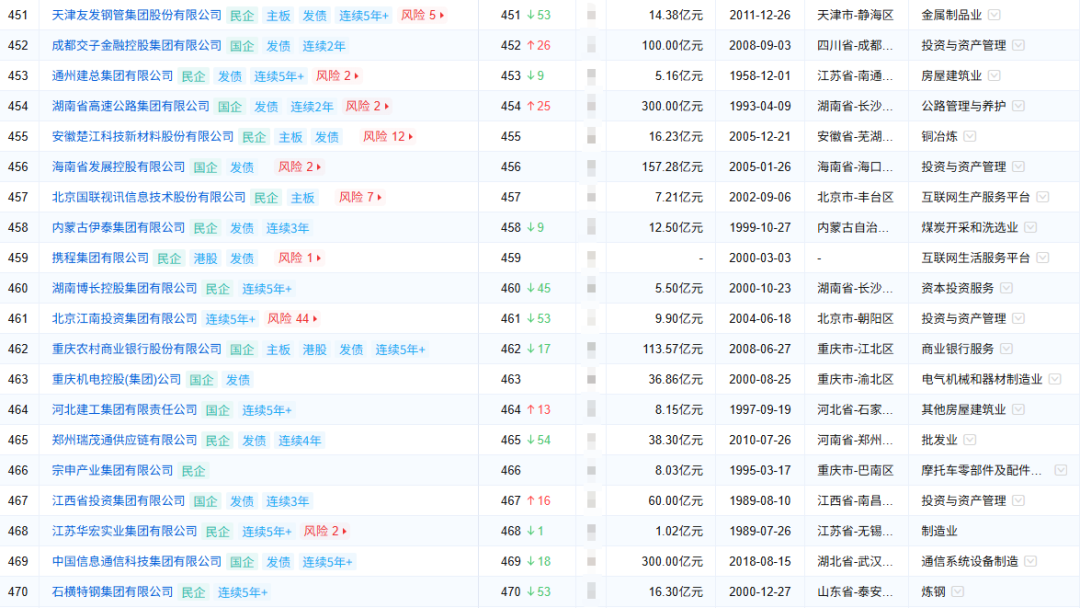The height and width of the screenshot is (608, 1080).
Task: Open dropdown next to 通信系统设备制造
Action: [x=1030, y=561]
